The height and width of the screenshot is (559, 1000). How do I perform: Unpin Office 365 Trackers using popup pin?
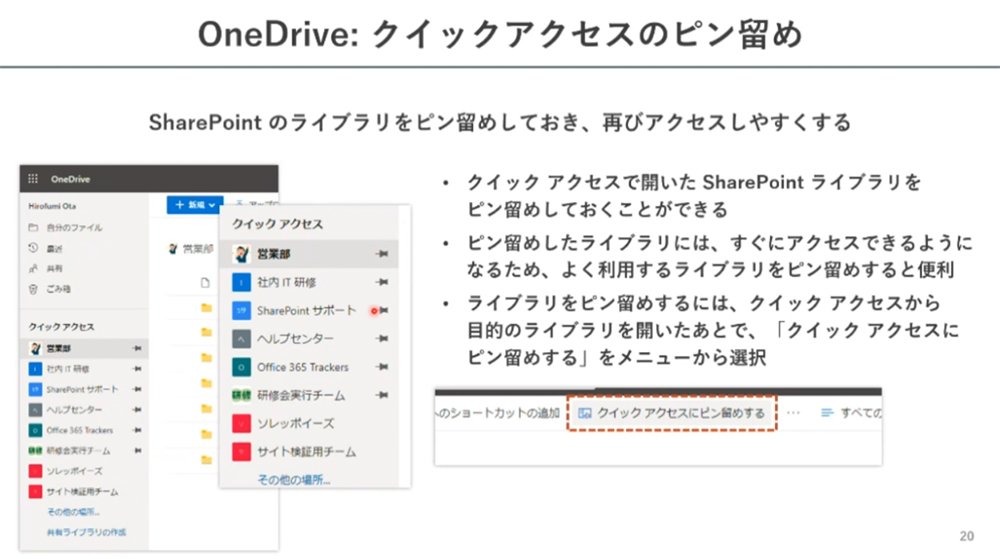click(x=382, y=367)
